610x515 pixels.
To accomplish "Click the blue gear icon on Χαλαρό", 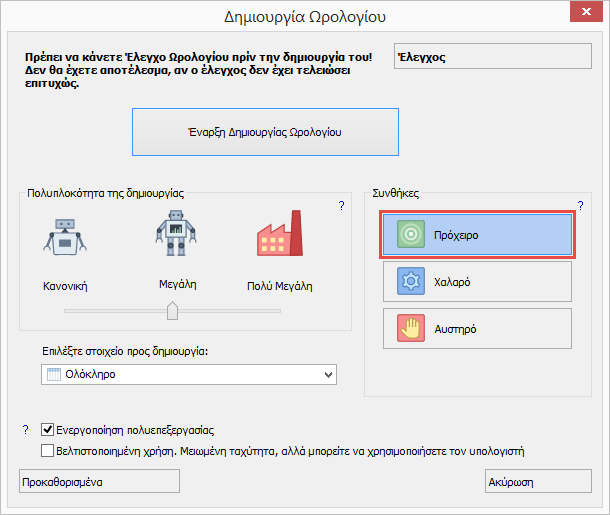I will click(x=411, y=282).
